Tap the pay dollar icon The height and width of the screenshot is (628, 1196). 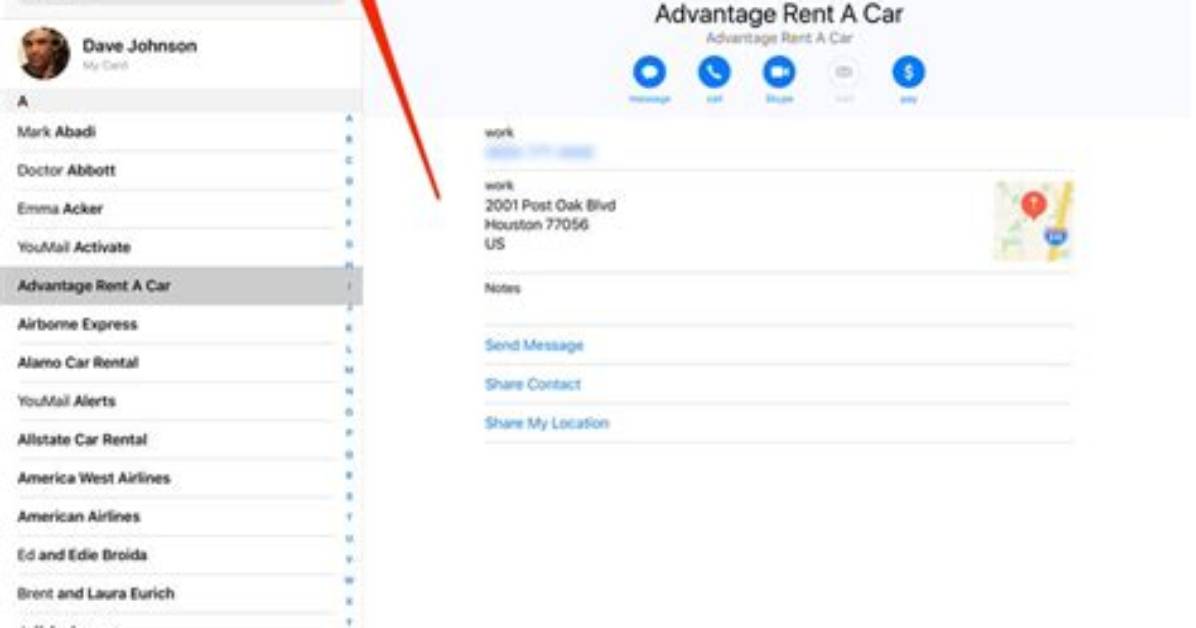click(908, 72)
